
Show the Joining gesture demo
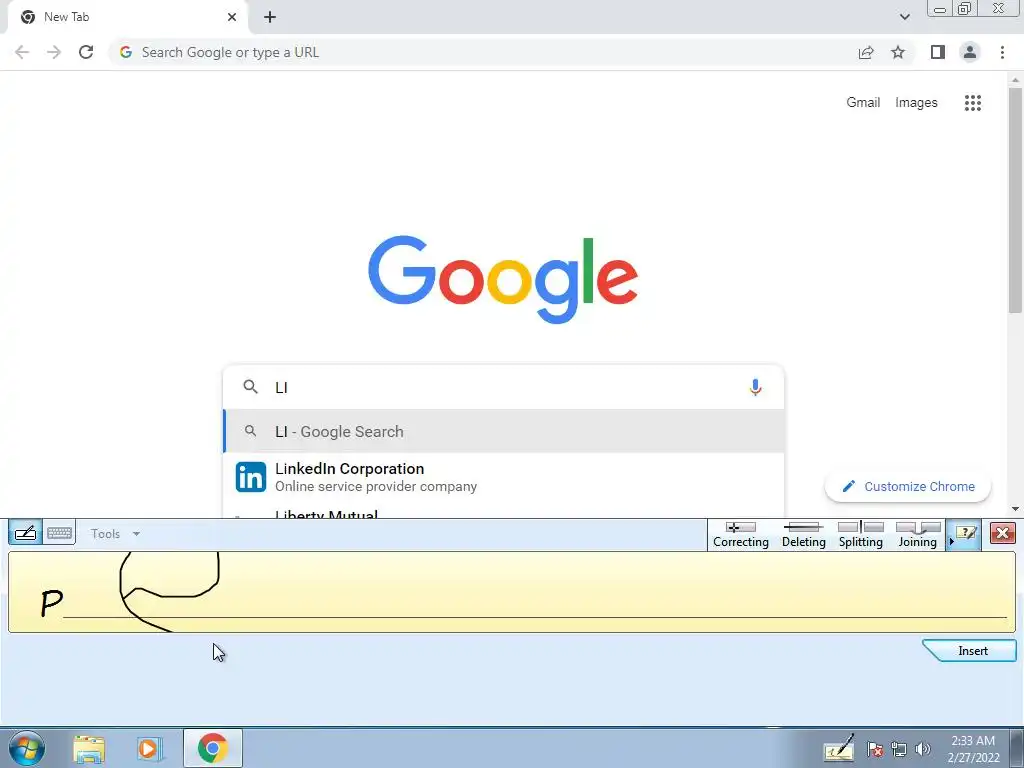pos(918,535)
